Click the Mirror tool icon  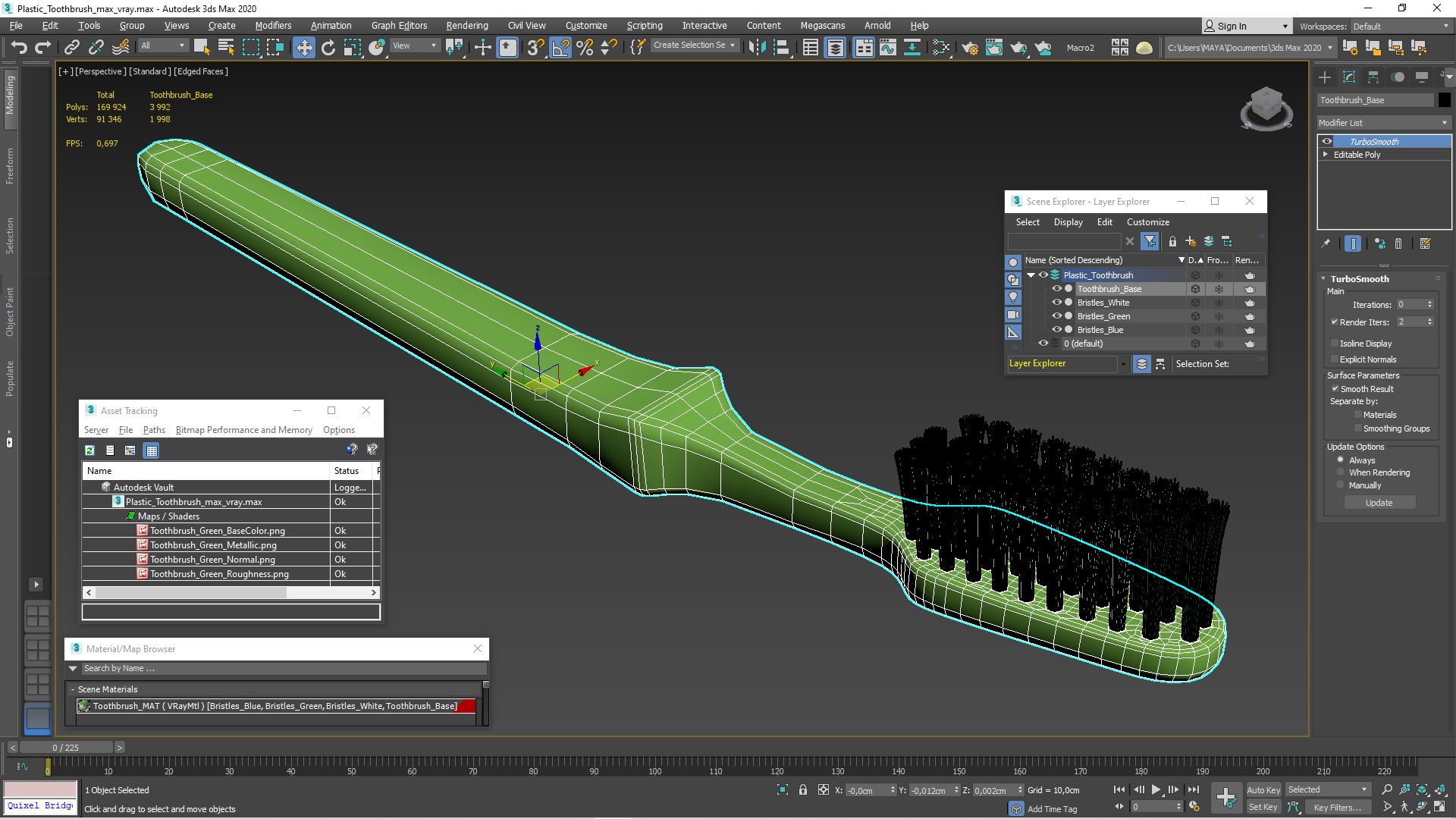(757, 48)
